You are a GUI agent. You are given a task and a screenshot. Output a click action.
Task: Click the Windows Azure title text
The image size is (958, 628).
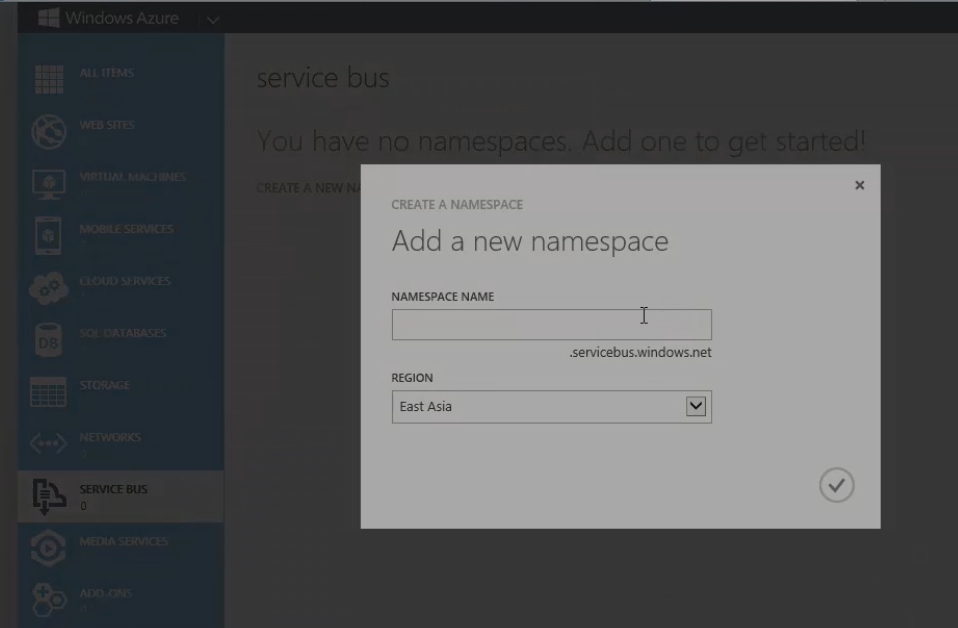(x=122, y=18)
